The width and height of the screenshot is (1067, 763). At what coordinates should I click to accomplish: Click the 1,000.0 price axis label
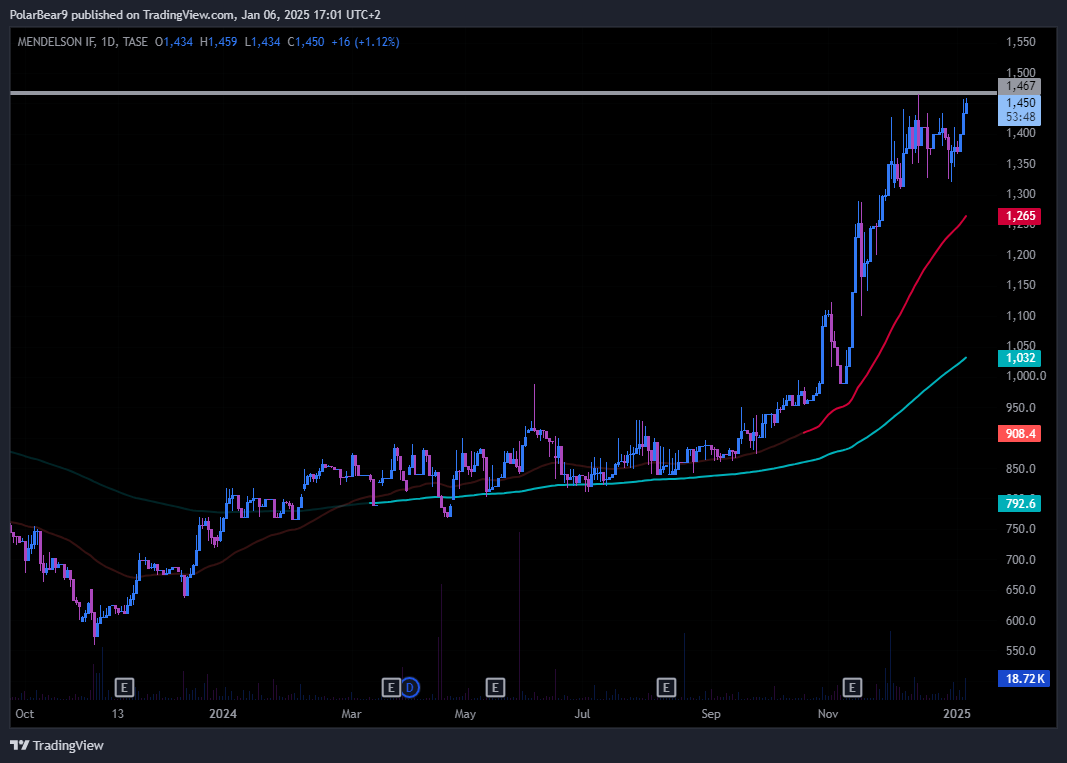tap(1025, 376)
